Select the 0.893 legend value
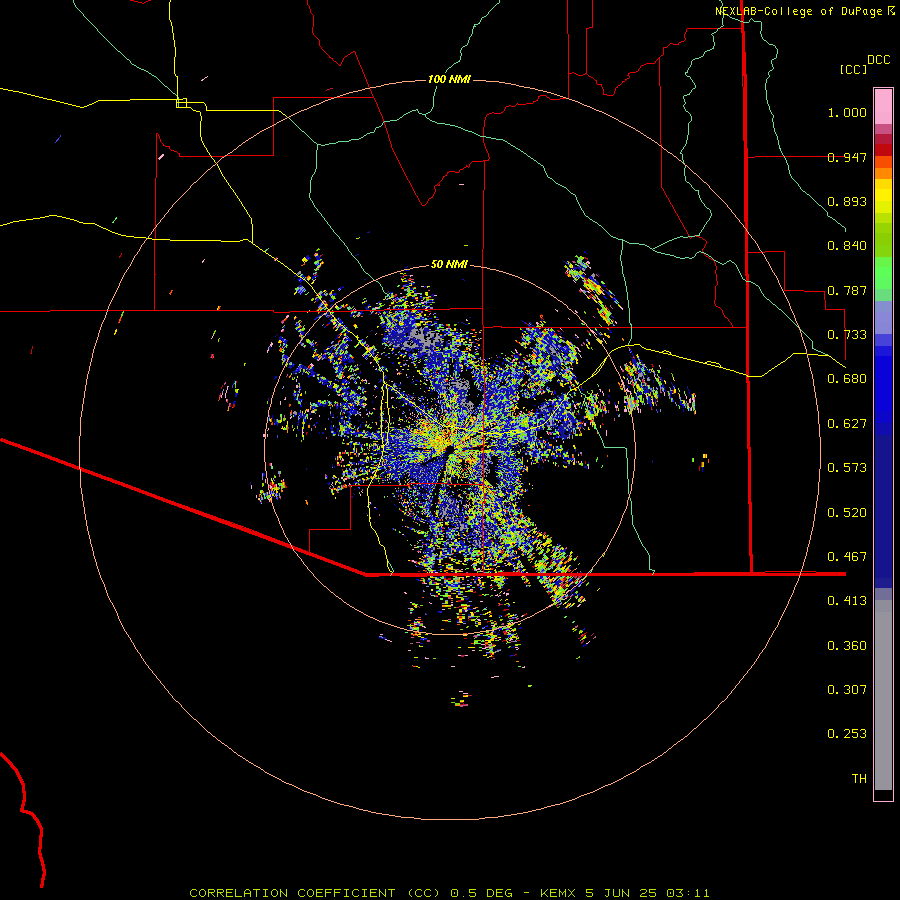The image size is (900, 900). [847, 201]
